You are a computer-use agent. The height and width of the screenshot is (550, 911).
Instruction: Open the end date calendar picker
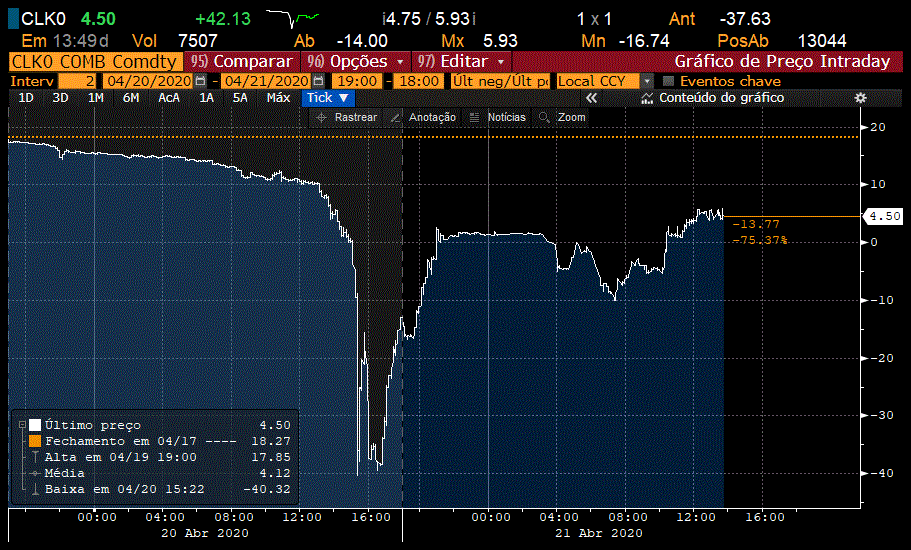[320, 80]
